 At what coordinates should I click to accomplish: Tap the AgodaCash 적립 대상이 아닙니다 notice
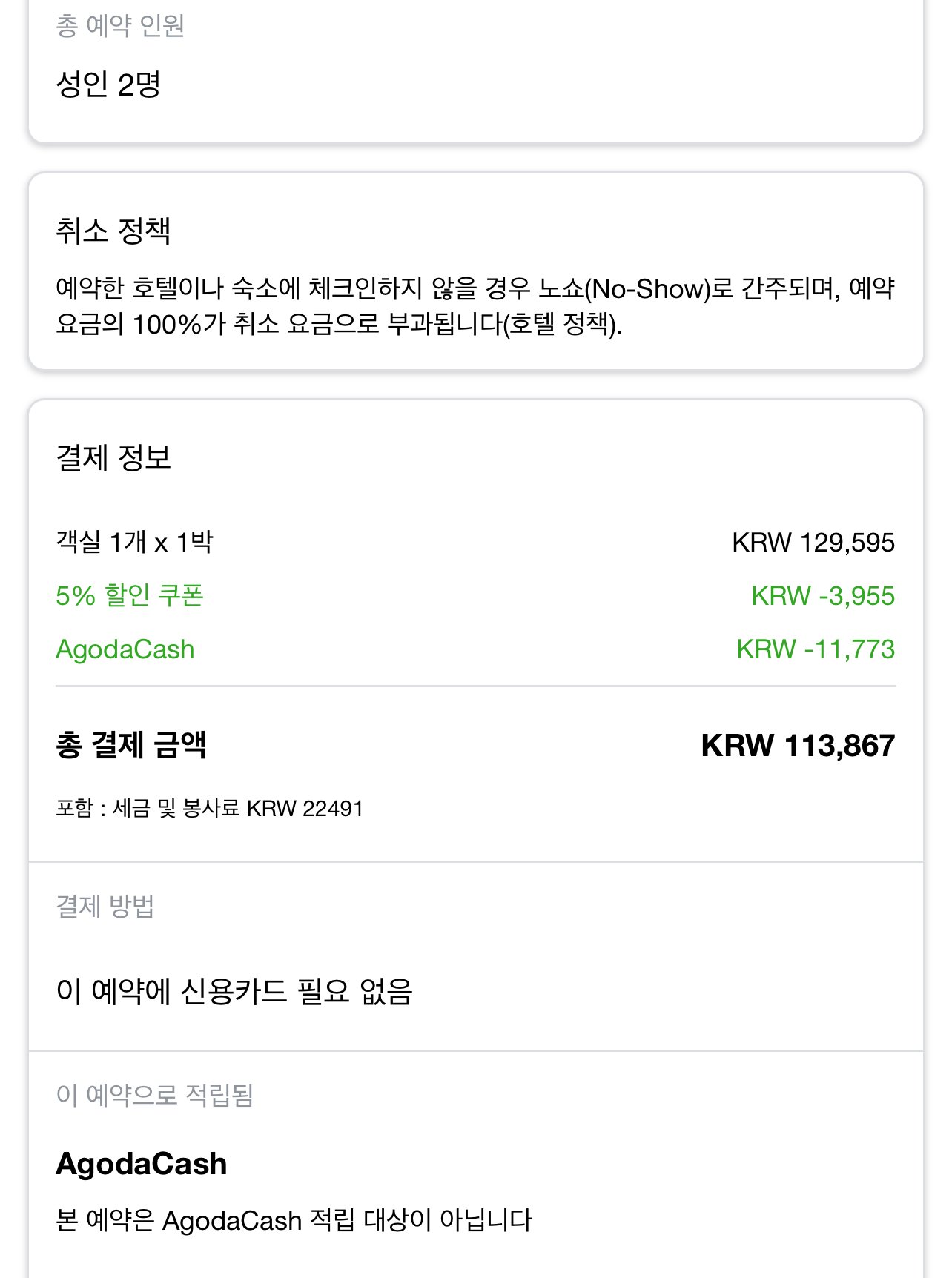(x=294, y=1220)
